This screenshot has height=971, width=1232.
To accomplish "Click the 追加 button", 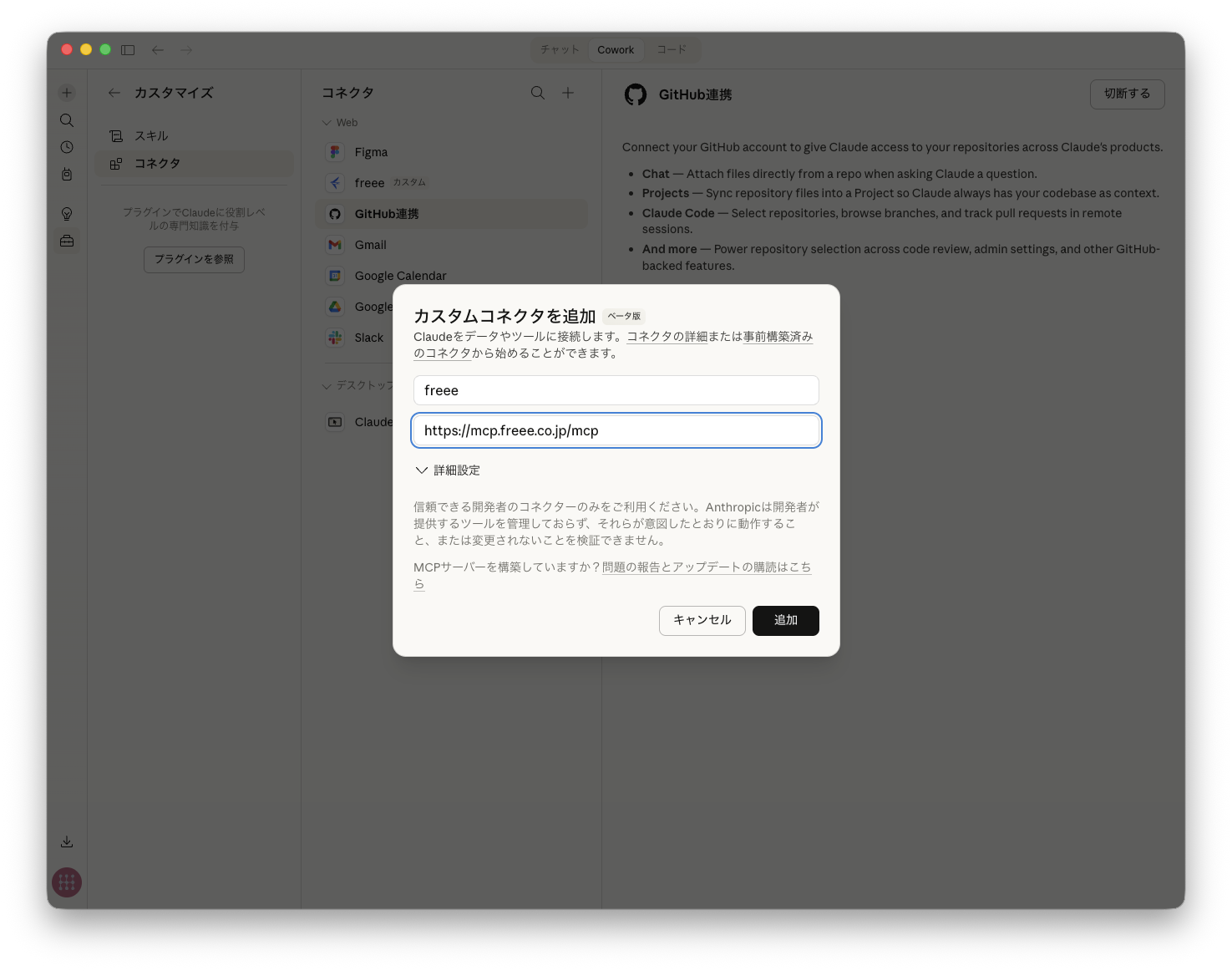I will coord(785,620).
